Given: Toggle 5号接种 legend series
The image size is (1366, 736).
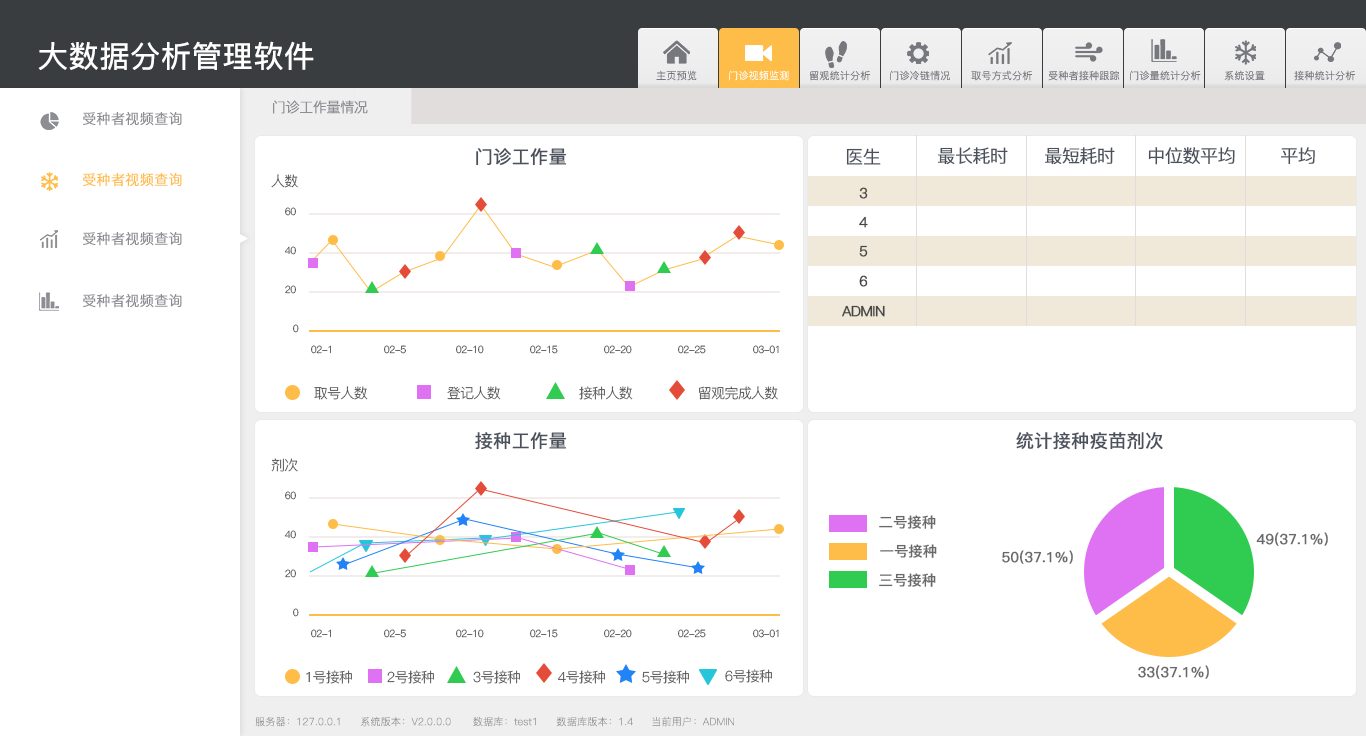Looking at the screenshot, I should [x=653, y=675].
